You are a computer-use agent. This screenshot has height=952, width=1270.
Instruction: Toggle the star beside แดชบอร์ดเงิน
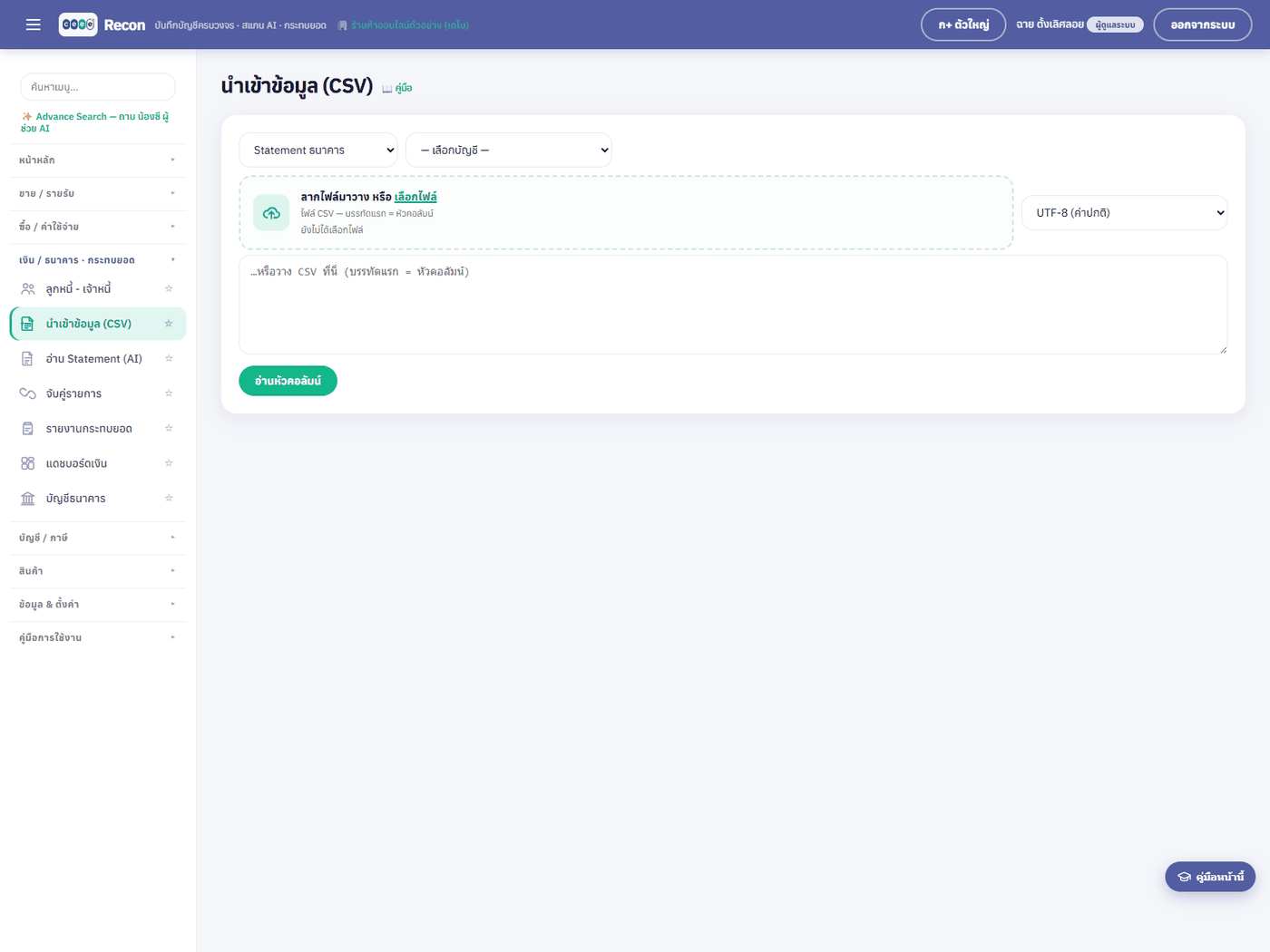169,463
